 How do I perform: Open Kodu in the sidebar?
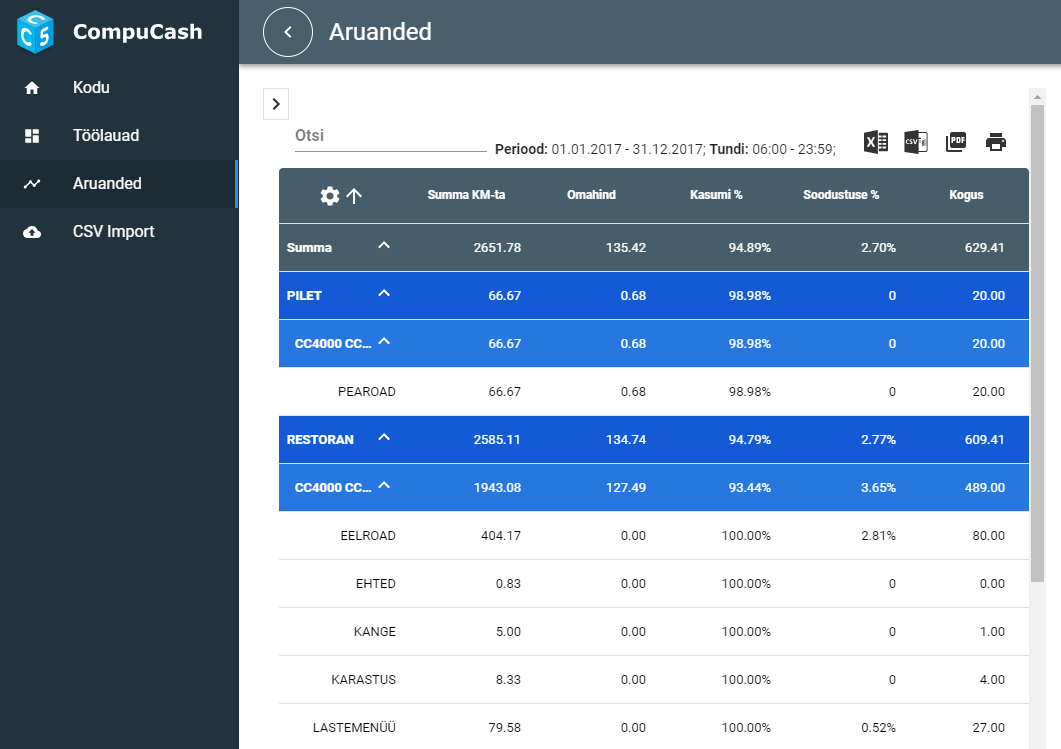(91, 88)
